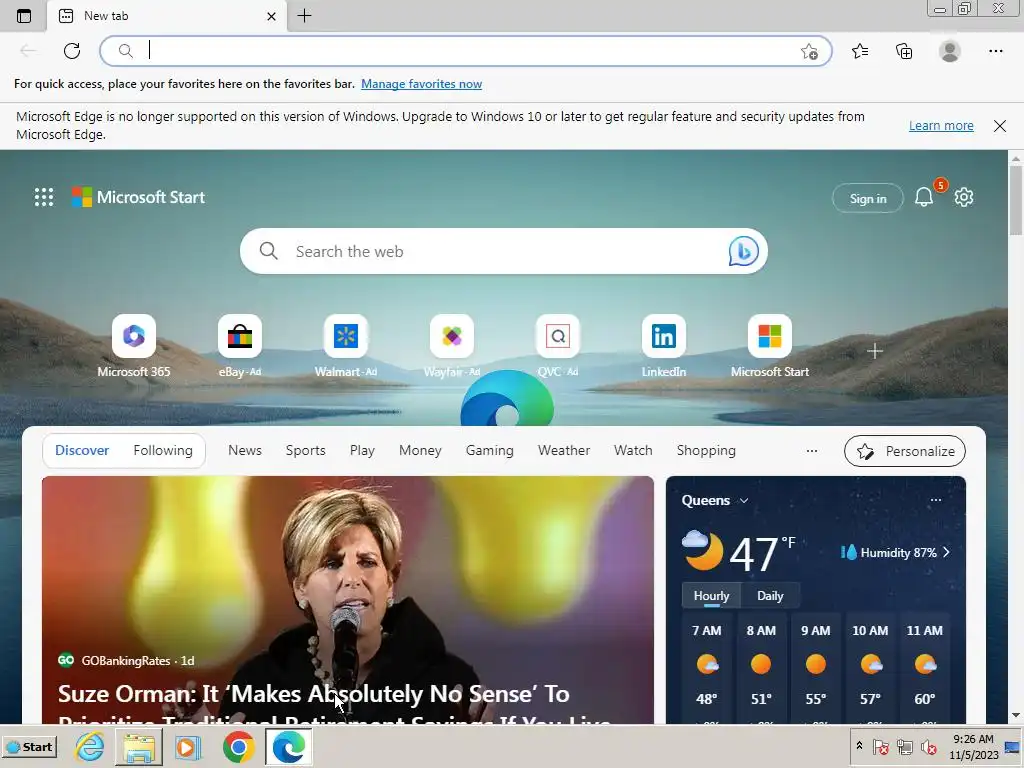
Task: Click Manage favorites now link
Action: [421, 84]
